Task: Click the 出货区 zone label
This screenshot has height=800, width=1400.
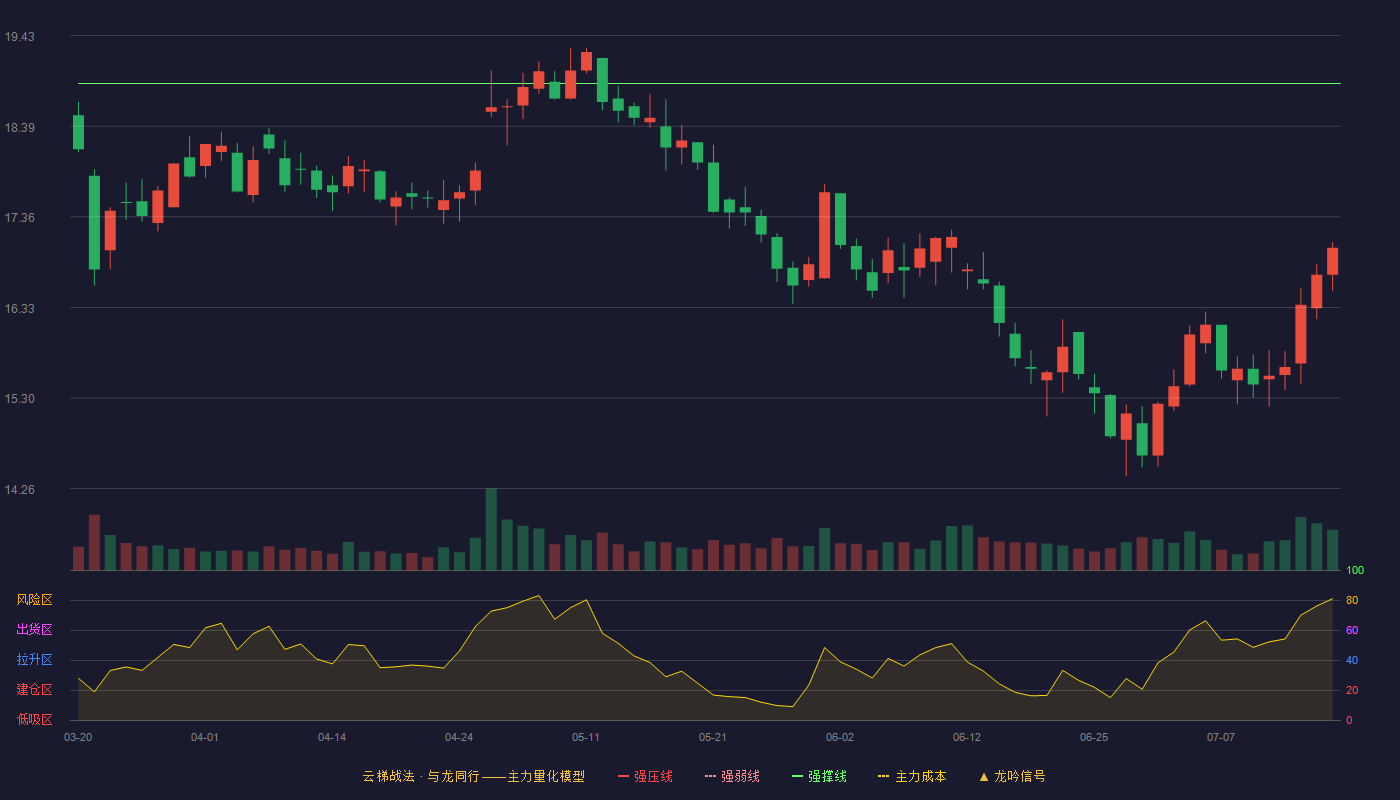Action: click(34, 630)
